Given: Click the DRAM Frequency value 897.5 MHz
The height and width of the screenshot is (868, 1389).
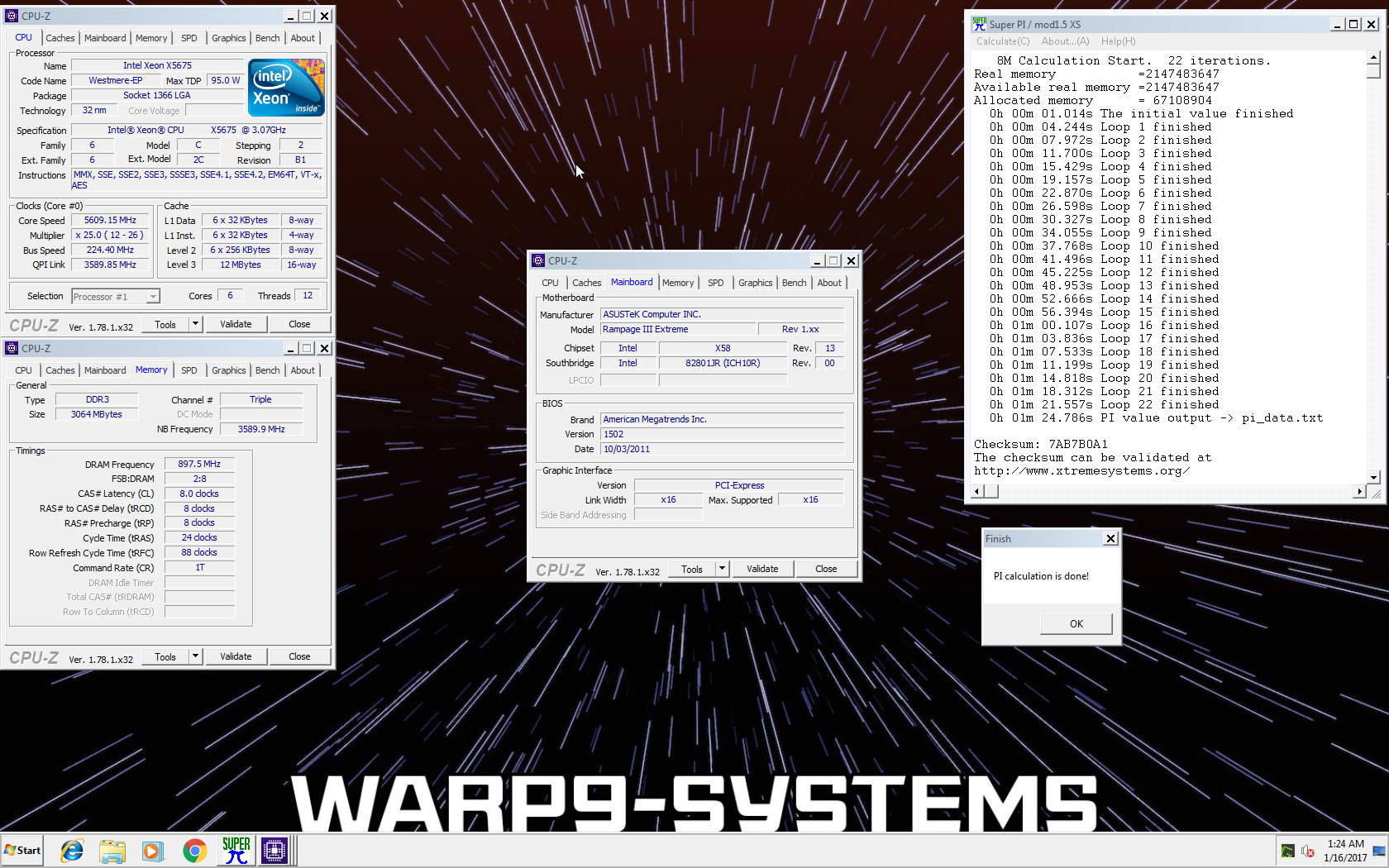Looking at the screenshot, I should point(199,464).
